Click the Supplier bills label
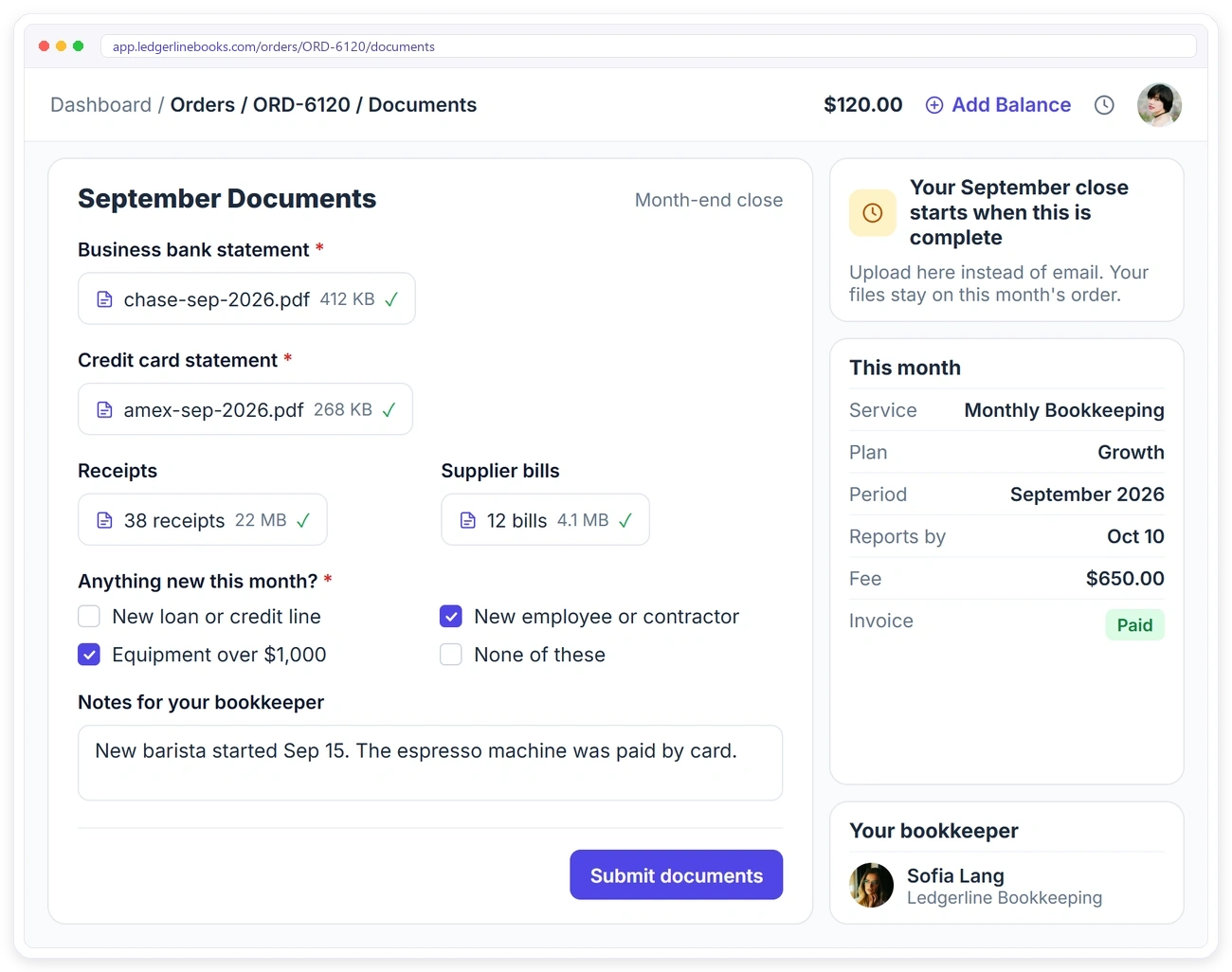The width and height of the screenshot is (1232, 972). coord(500,471)
